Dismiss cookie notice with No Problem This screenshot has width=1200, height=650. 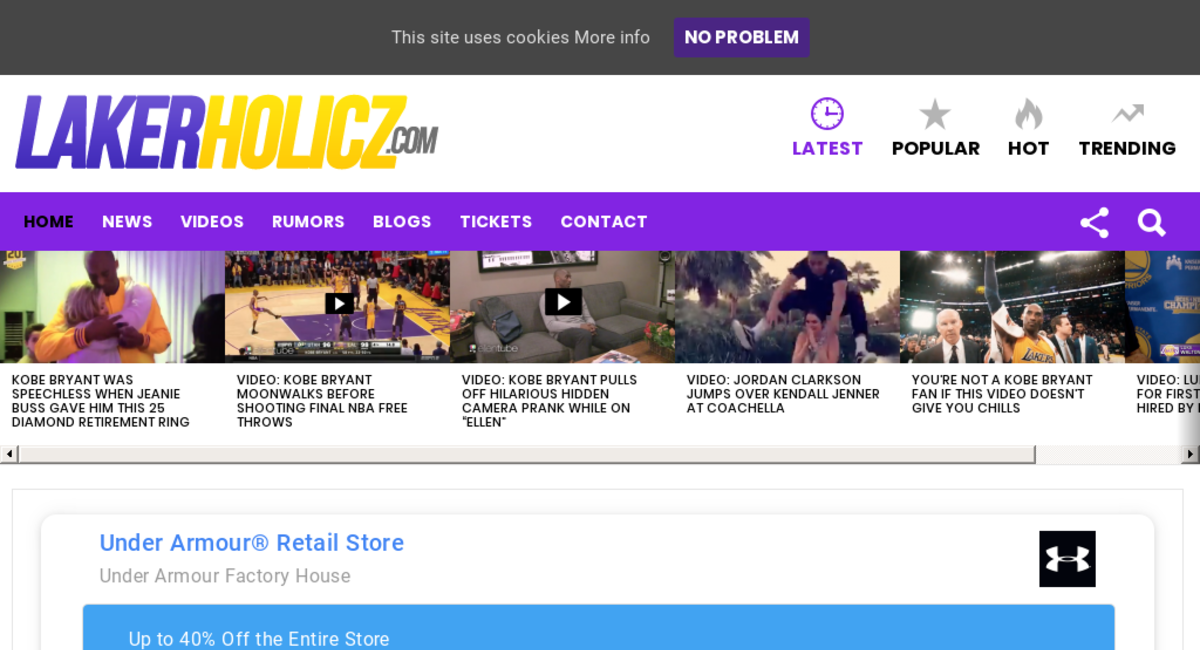741,37
